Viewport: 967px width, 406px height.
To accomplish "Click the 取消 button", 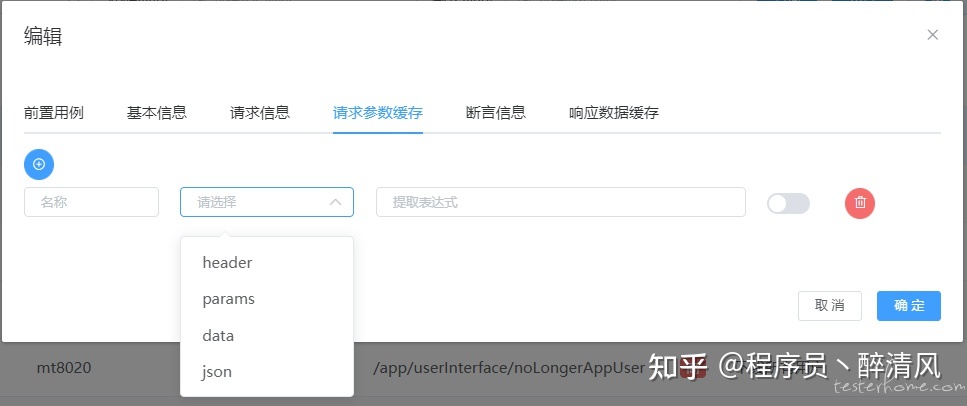I will click(829, 306).
